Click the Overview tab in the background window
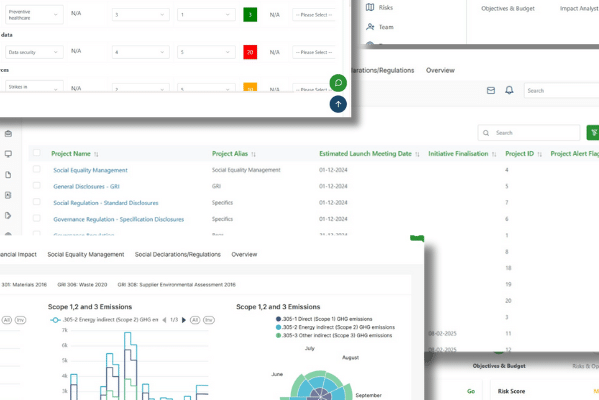This screenshot has height=400, width=599. coord(440,70)
